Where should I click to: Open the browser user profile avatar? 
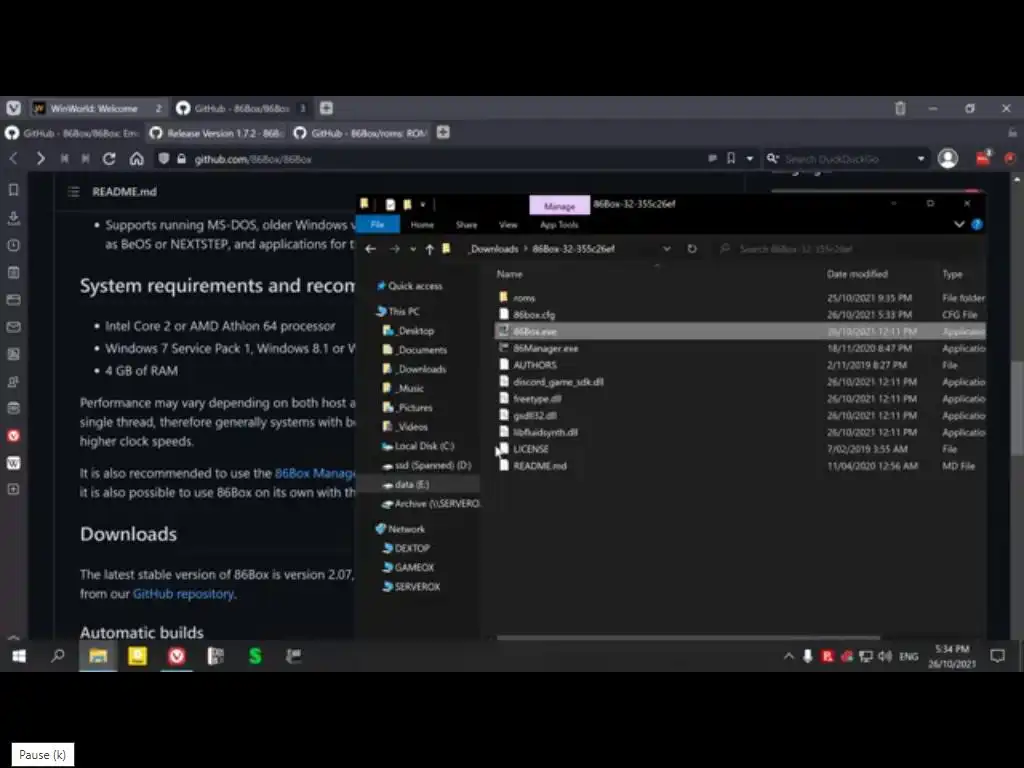click(948, 158)
